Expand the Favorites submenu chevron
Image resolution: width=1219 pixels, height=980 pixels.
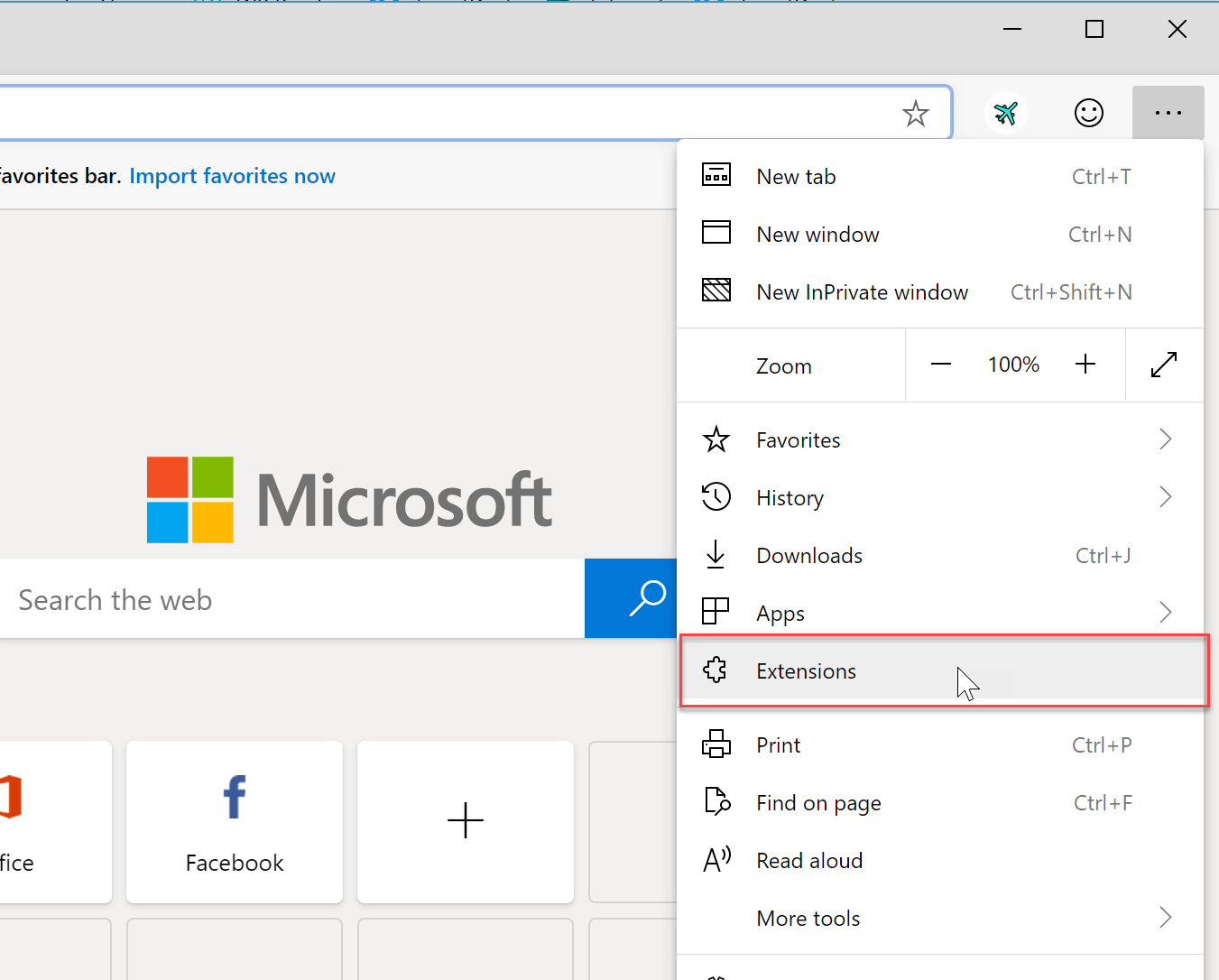(x=1165, y=439)
